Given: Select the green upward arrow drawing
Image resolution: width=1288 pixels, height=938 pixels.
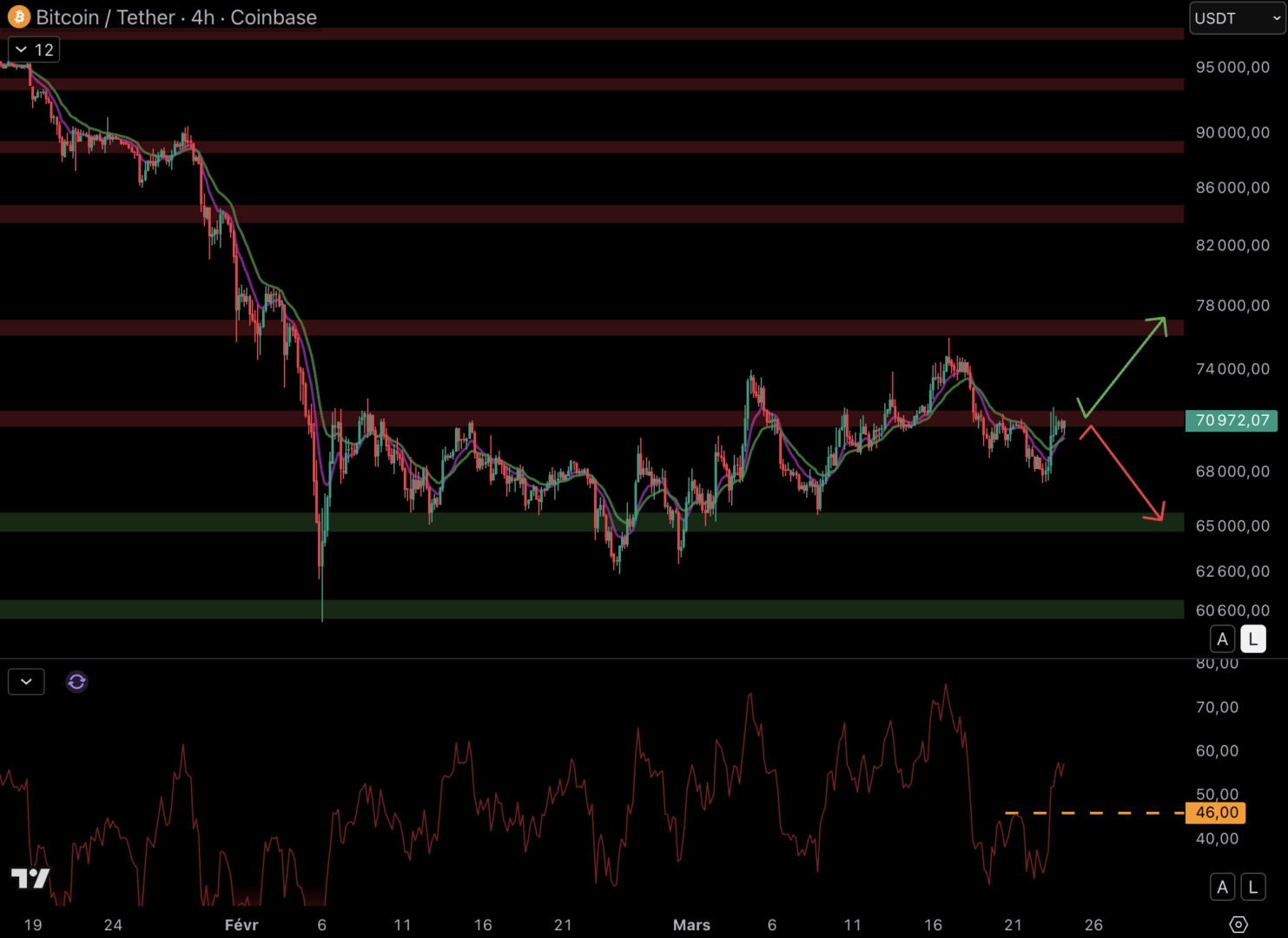Looking at the screenshot, I should point(1125,367).
